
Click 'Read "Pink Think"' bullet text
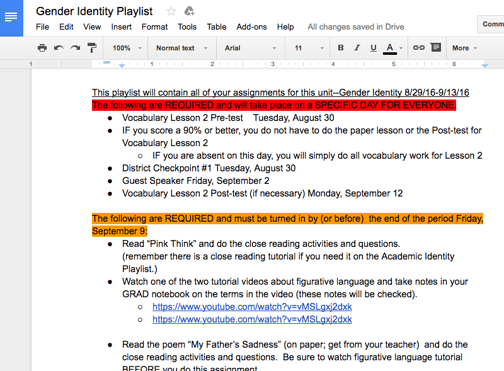point(261,244)
